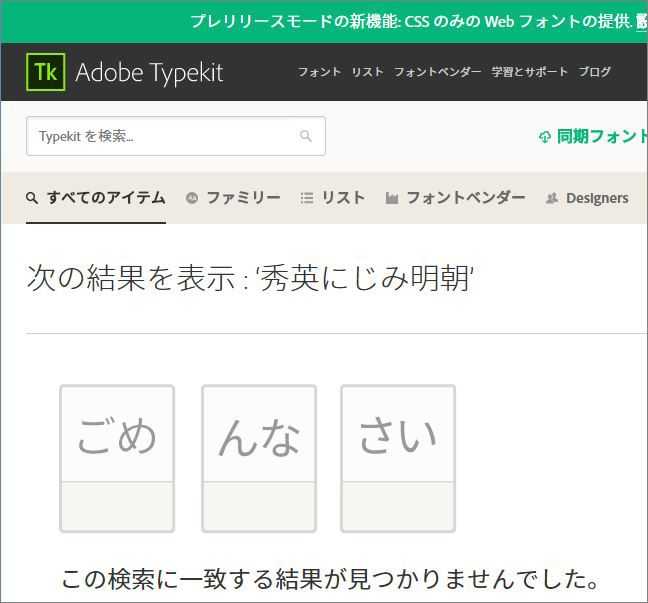Click the cloud sync icon beside 同期フォント
Image resolution: width=648 pixels, height=603 pixels.
[x=545, y=137]
